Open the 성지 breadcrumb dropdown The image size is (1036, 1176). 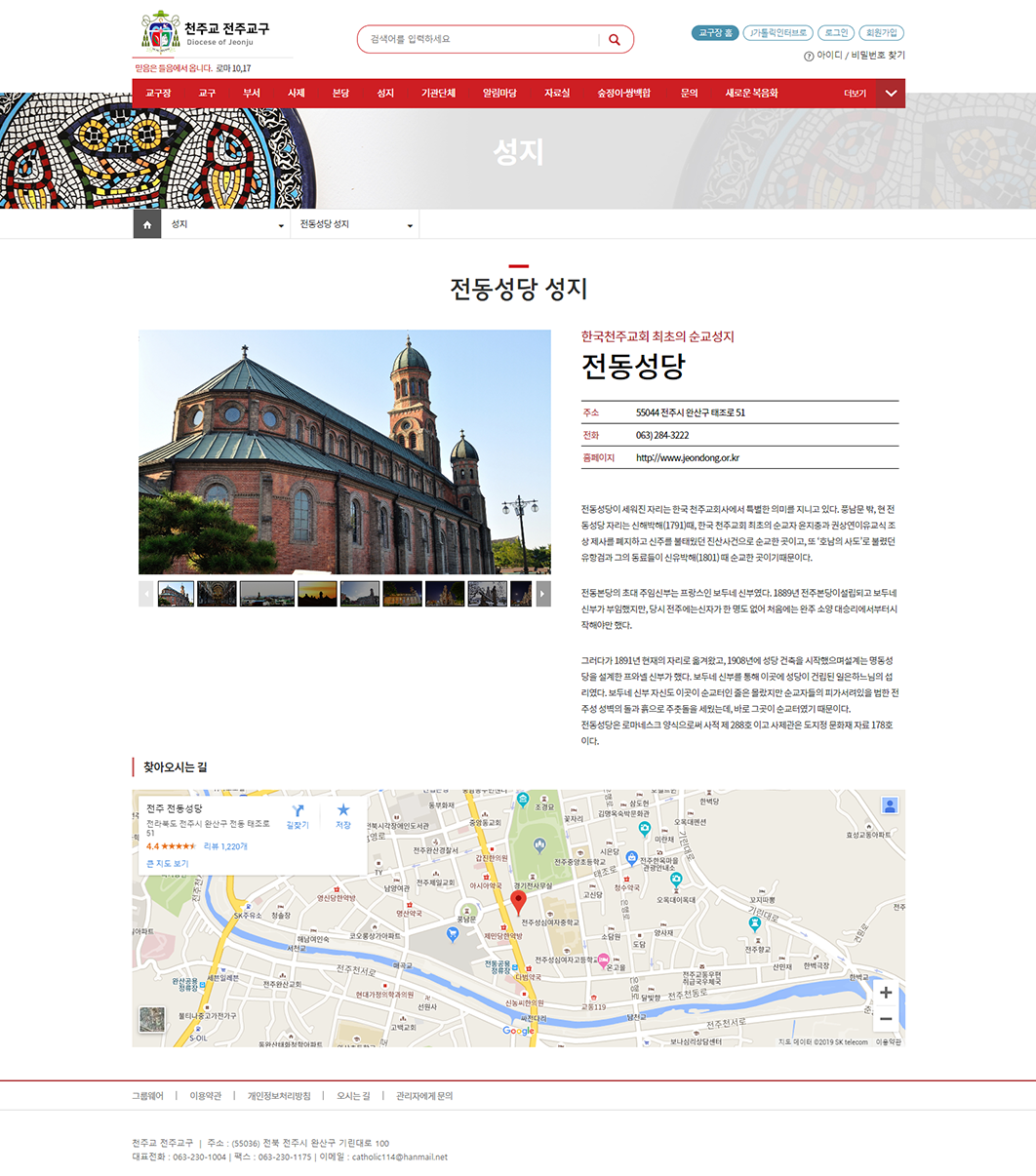[225, 225]
